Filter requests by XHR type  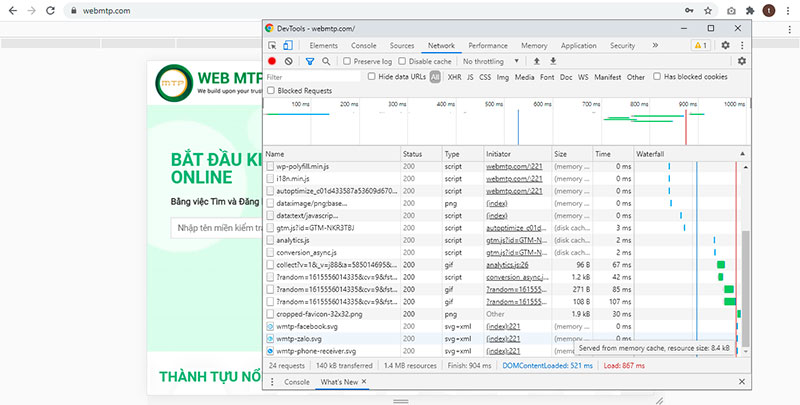point(454,77)
